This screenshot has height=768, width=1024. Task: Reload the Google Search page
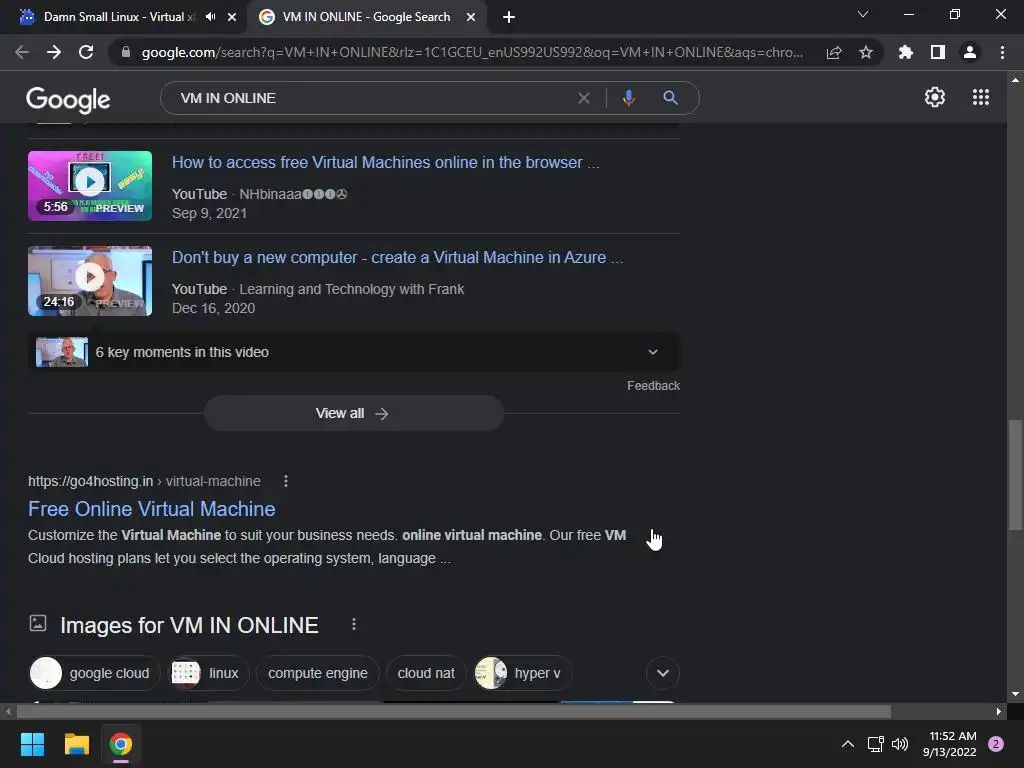point(86,52)
